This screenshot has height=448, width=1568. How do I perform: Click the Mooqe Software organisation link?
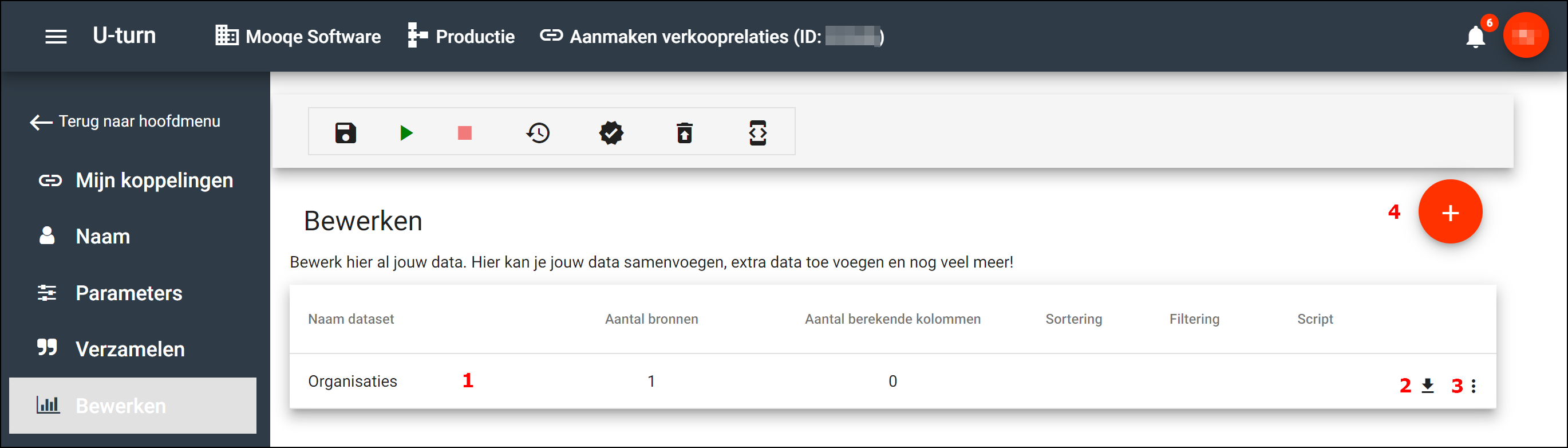point(298,37)
